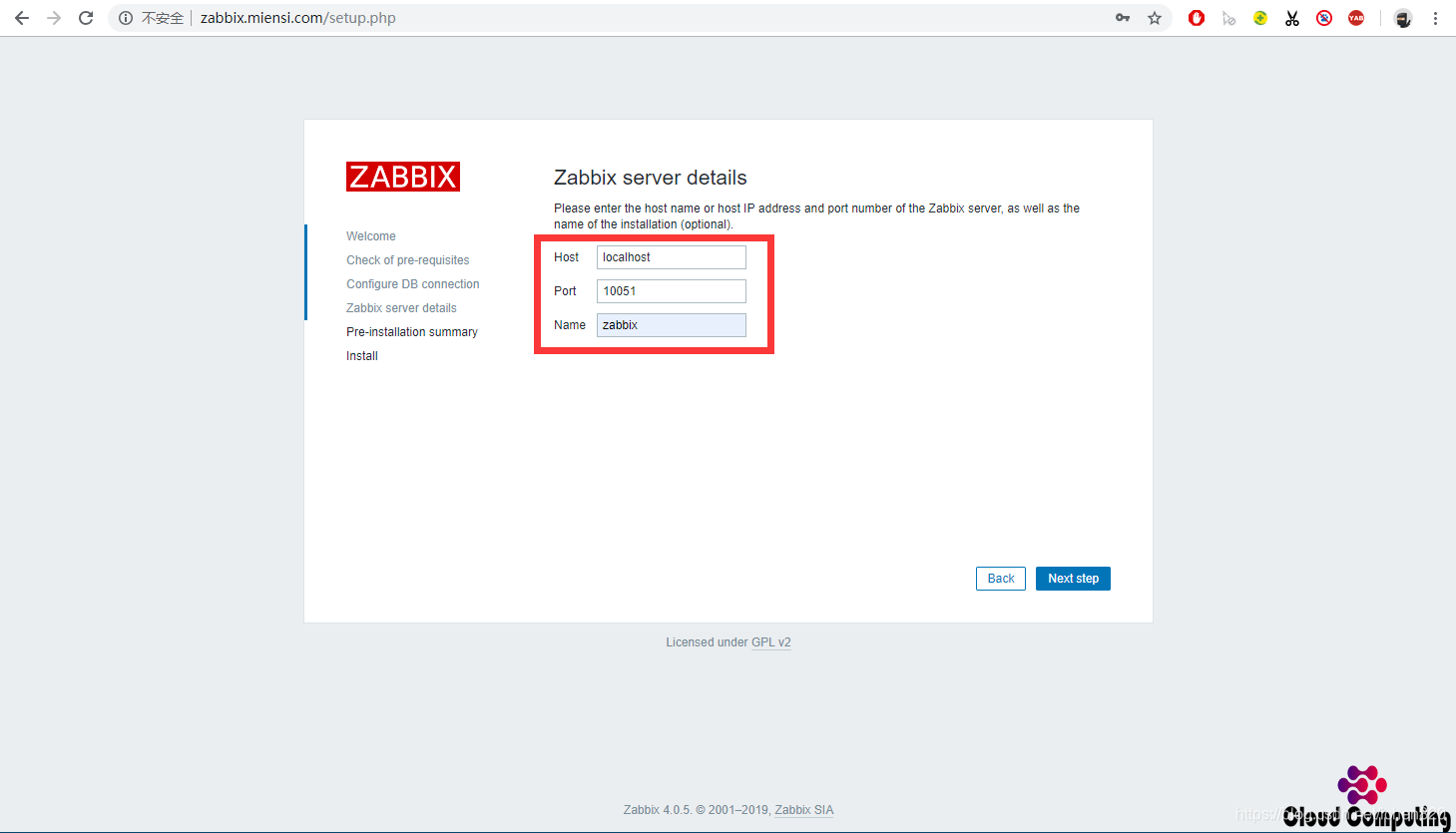The image size is (1456, 833).
Task: Open the Zabbix SIA footer link
Action: click(804, 810)
